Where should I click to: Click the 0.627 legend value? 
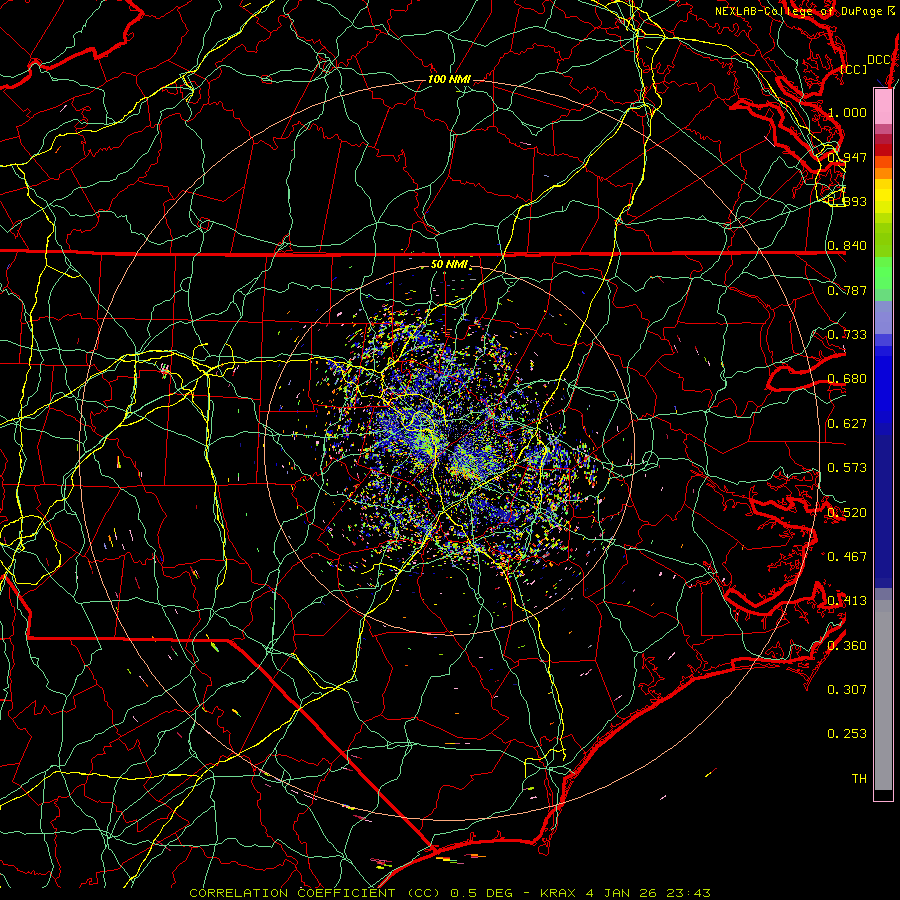(x=847, y=424)
